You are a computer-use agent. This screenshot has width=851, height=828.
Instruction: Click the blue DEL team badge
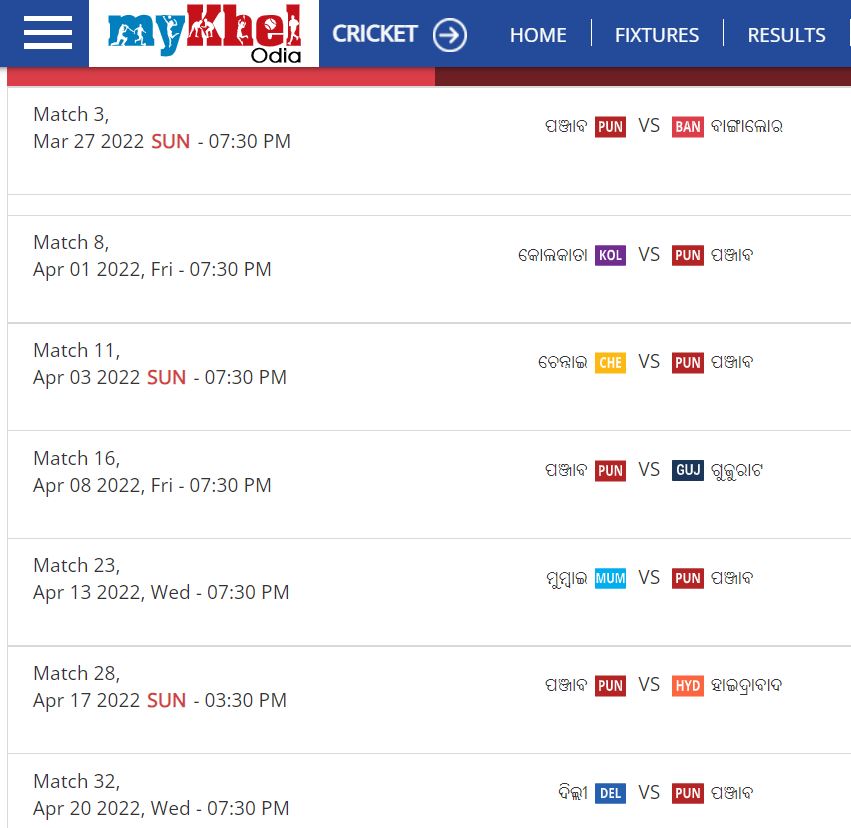coord(610,794)
